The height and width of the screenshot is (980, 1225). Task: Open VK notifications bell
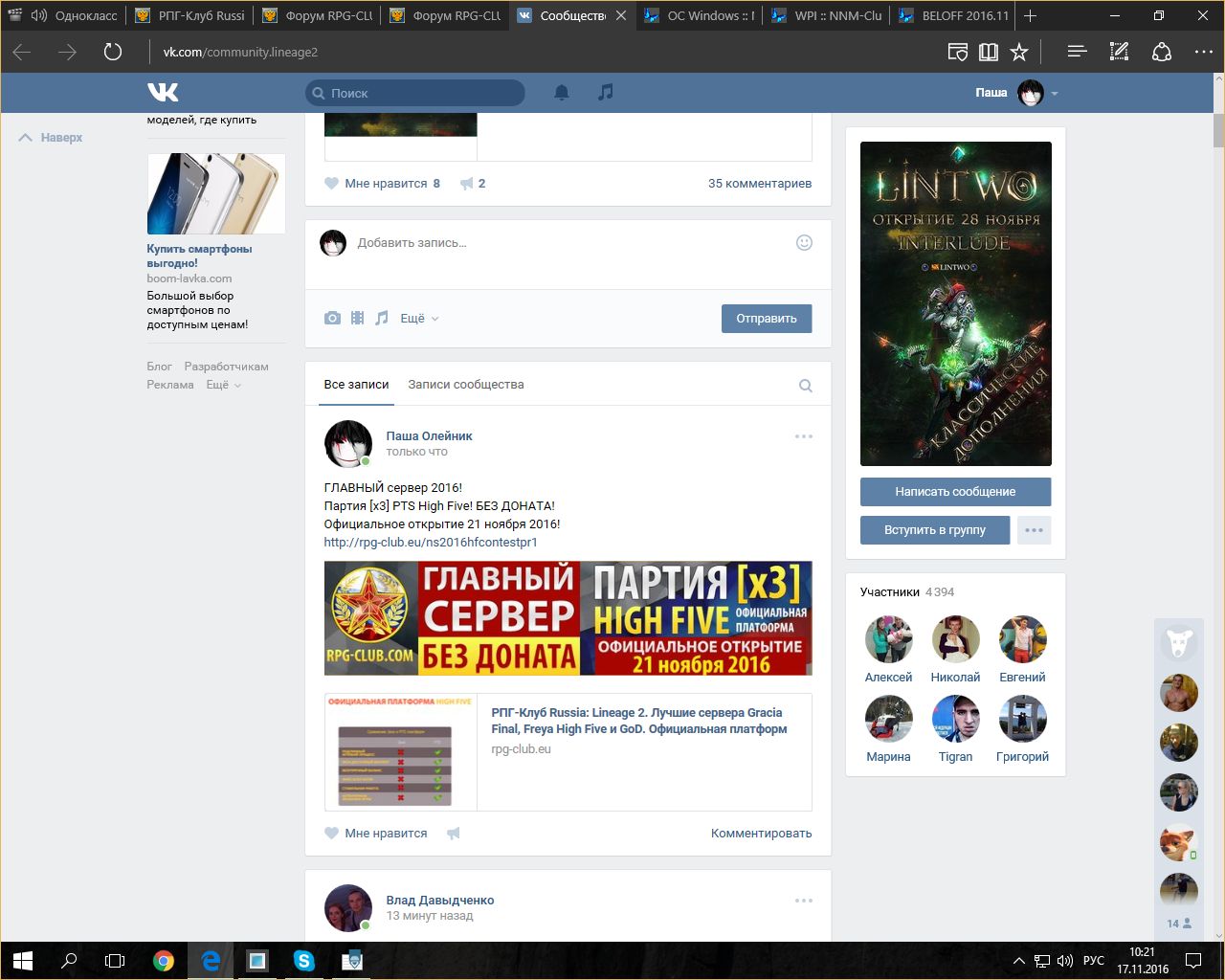pyautogui.click(x=562, y=93)
